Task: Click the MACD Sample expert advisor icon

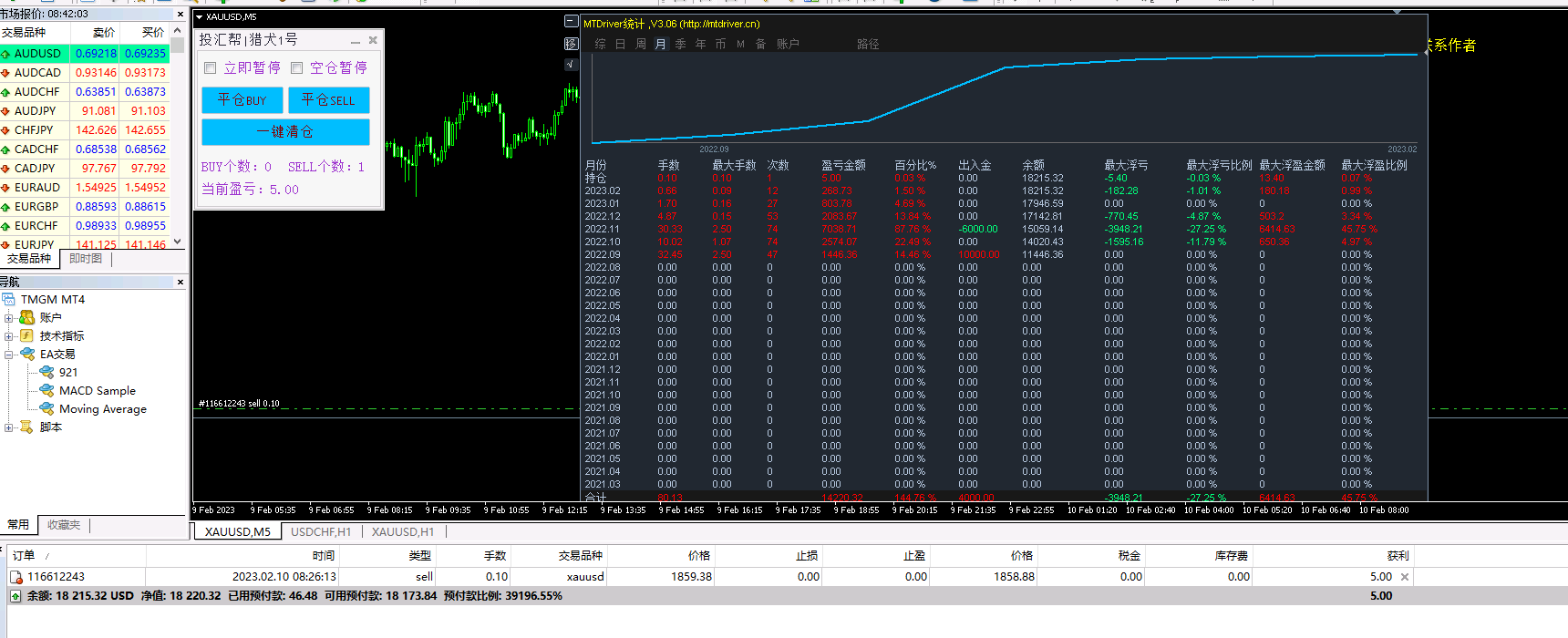Action: (x=46, y=390)
